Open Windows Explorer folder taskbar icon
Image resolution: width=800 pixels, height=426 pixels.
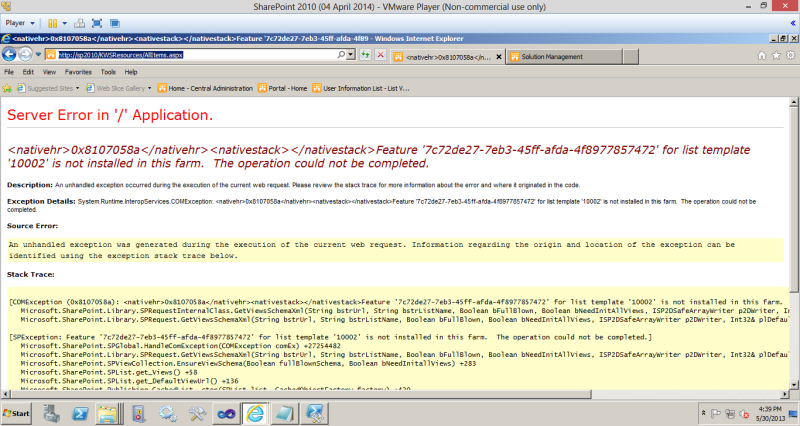tap(108, 413)
